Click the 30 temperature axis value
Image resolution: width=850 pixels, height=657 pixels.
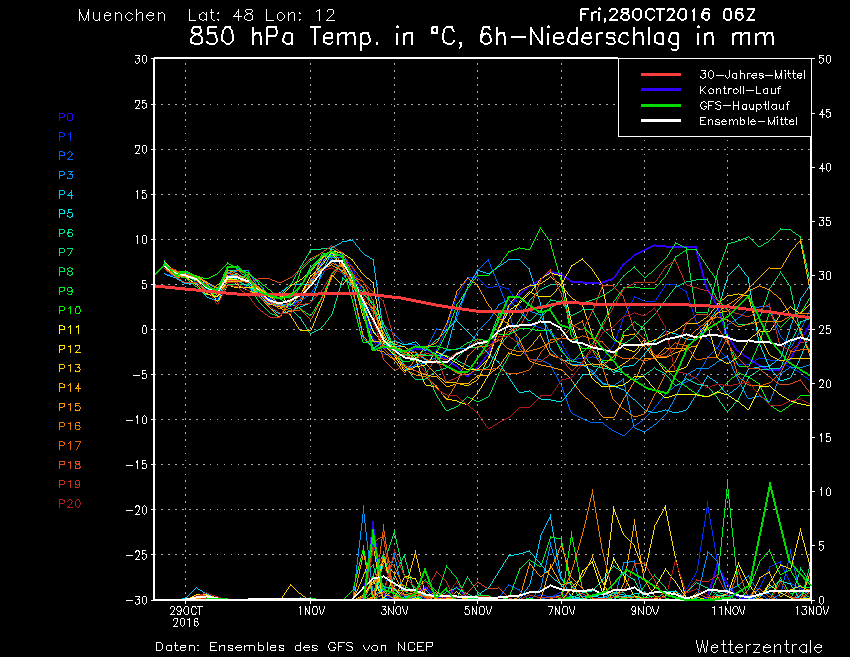point(141,59)
